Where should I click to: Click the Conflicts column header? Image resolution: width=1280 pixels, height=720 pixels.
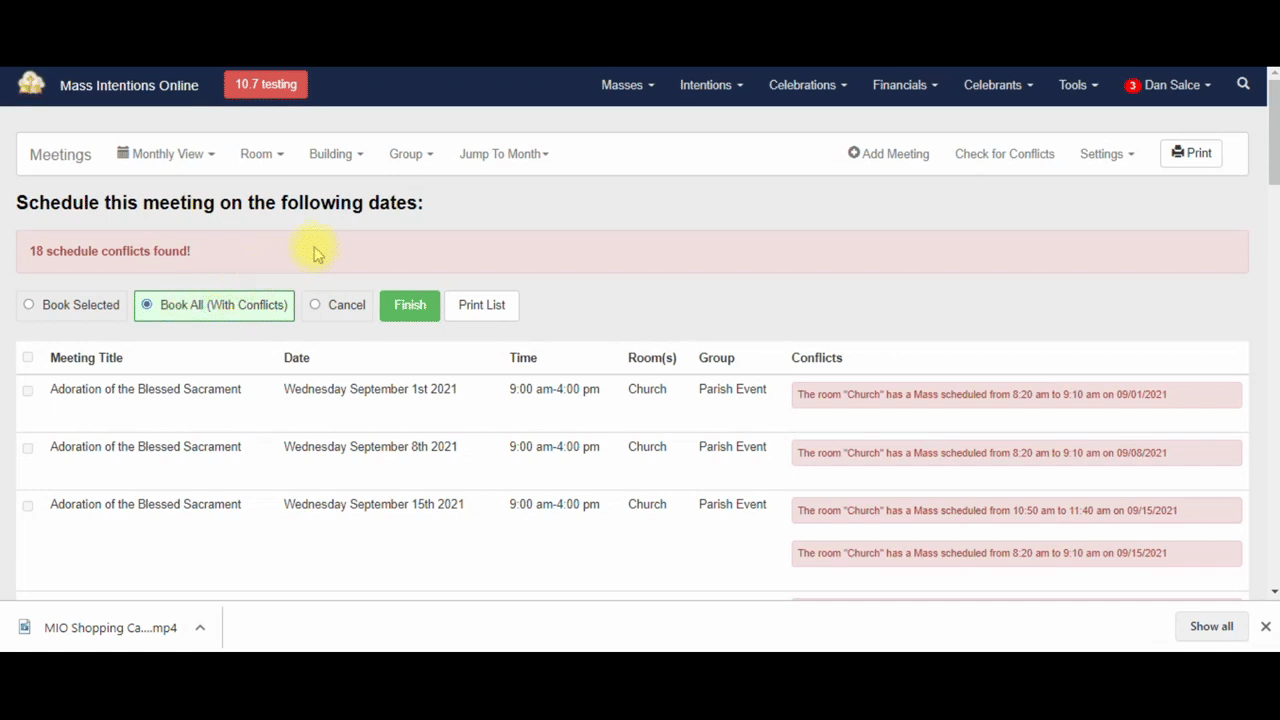(x=817, y=357)
